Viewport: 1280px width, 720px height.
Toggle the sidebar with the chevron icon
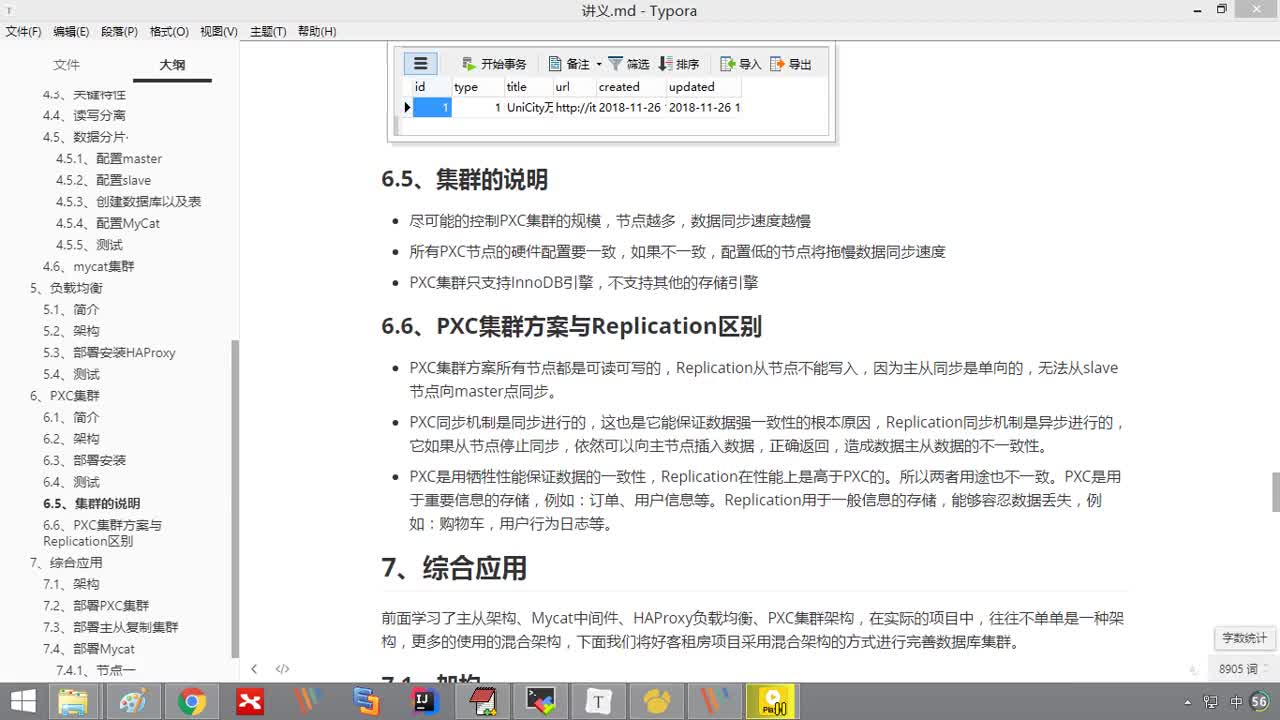point(254,669)
